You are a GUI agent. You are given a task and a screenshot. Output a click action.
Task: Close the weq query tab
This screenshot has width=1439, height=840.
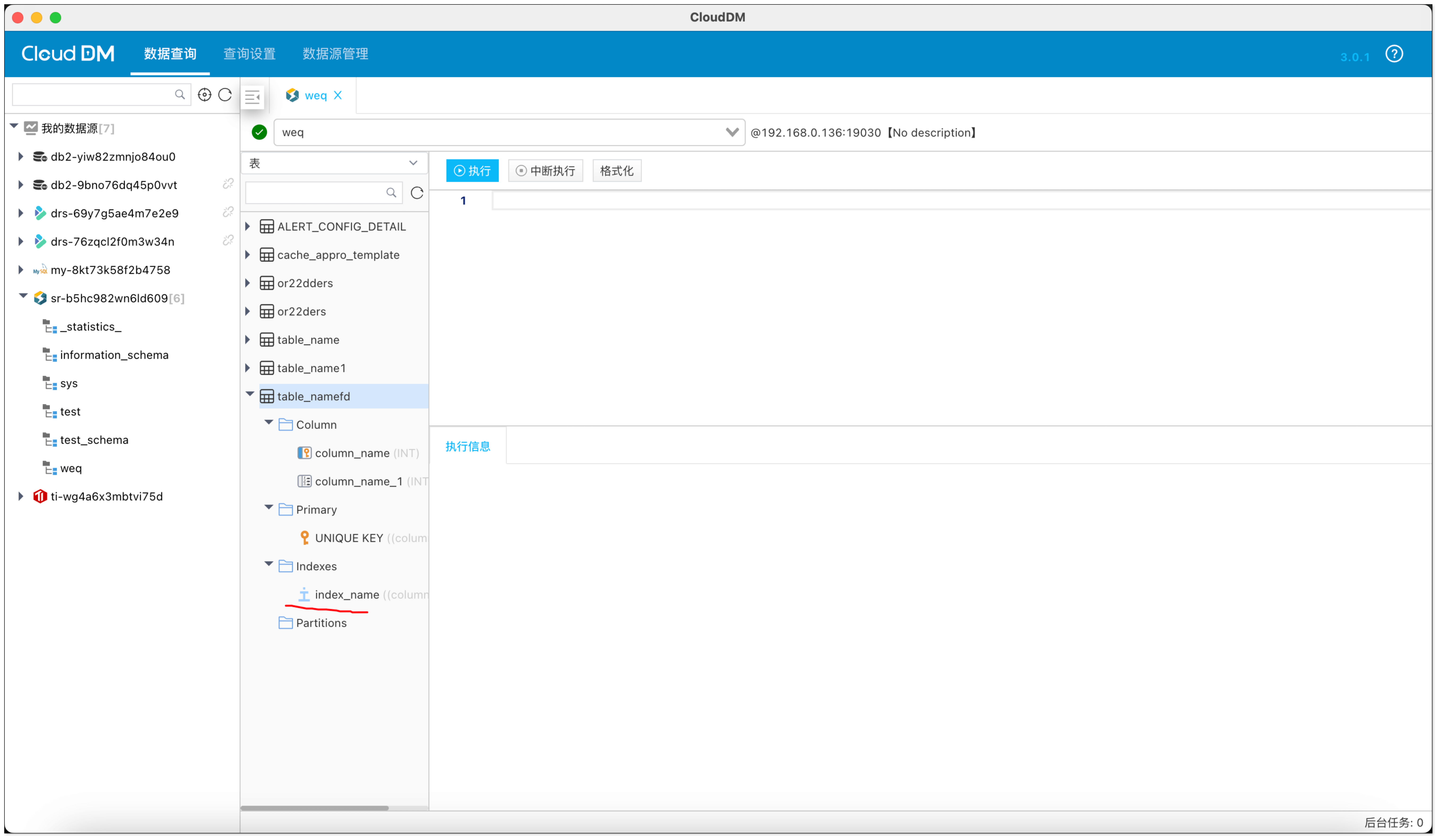tap(338, 95)
